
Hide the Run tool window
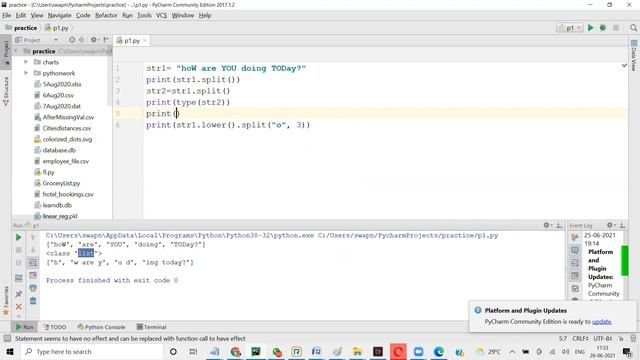pos(559,225)
